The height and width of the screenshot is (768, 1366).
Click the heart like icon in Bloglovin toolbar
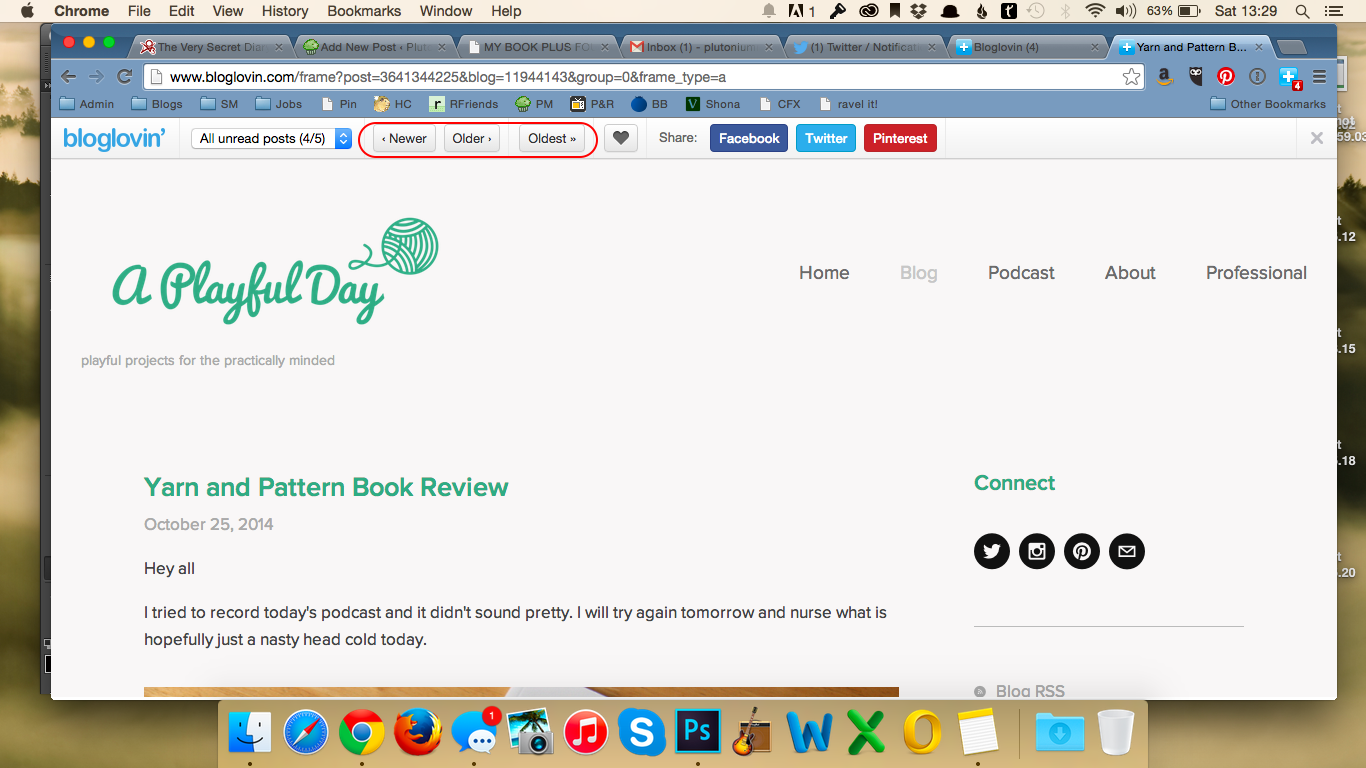[x=621, y=139]
